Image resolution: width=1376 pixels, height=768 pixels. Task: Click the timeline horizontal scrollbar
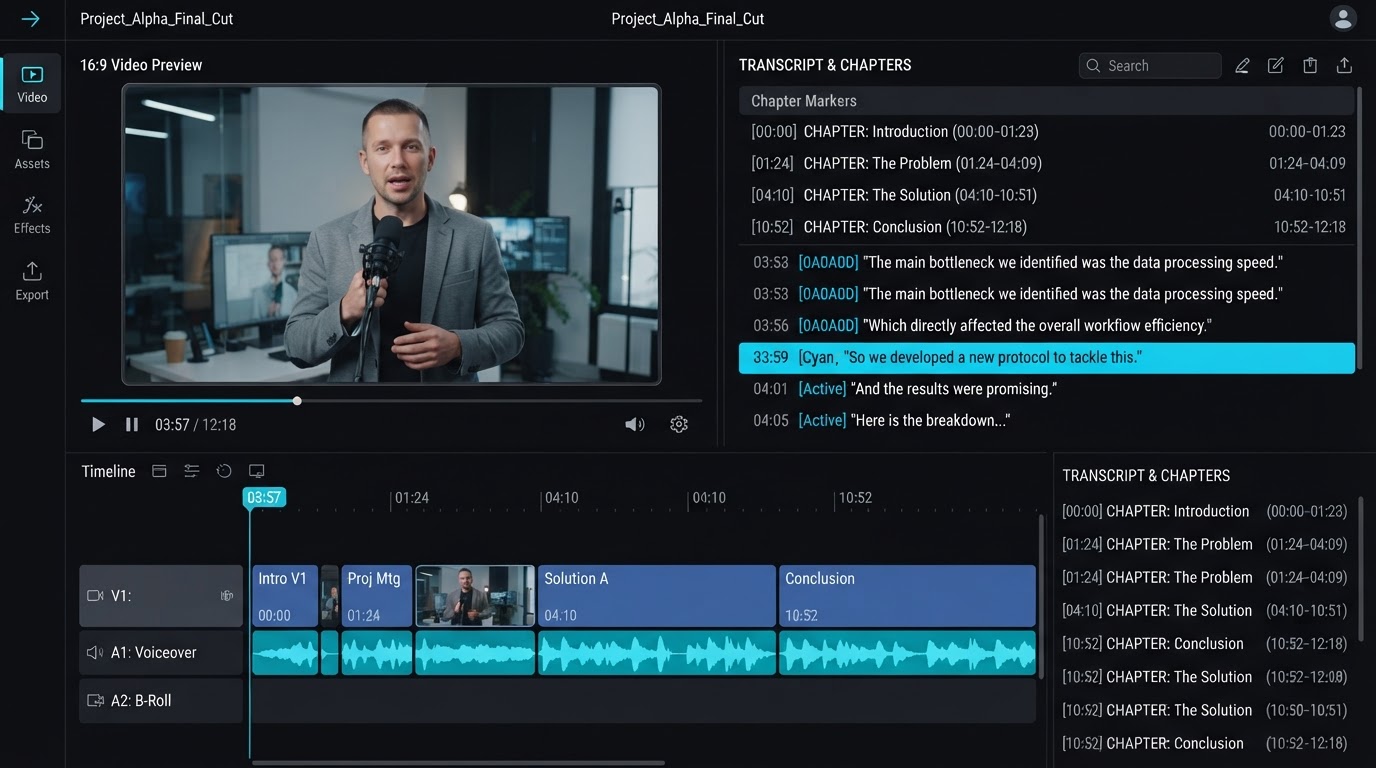(x=458, y=763)
